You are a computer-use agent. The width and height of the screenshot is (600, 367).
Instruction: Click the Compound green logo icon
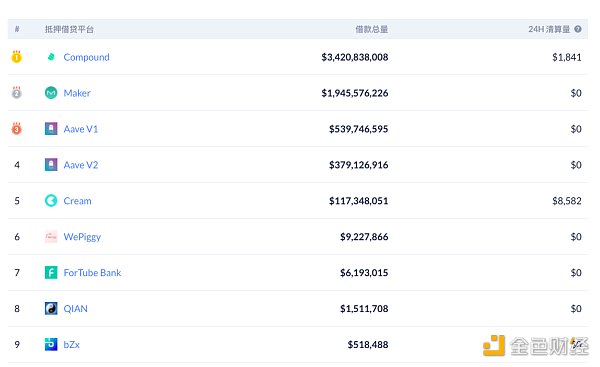pos(51,57)
